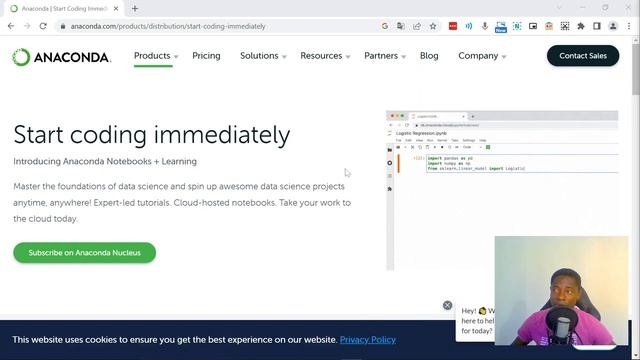The width and height of the screenshot is (640, 360).
Task: Open the Pricing page
Action: click(x=206, y=56)
